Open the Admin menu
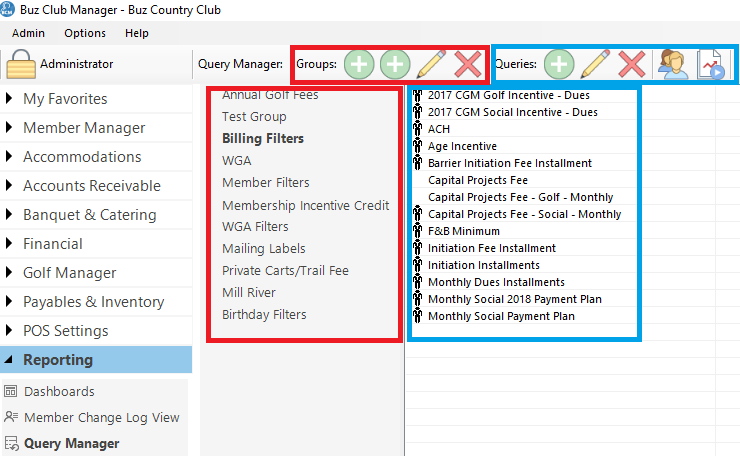The image size is (740, 456). coord(29,33)
